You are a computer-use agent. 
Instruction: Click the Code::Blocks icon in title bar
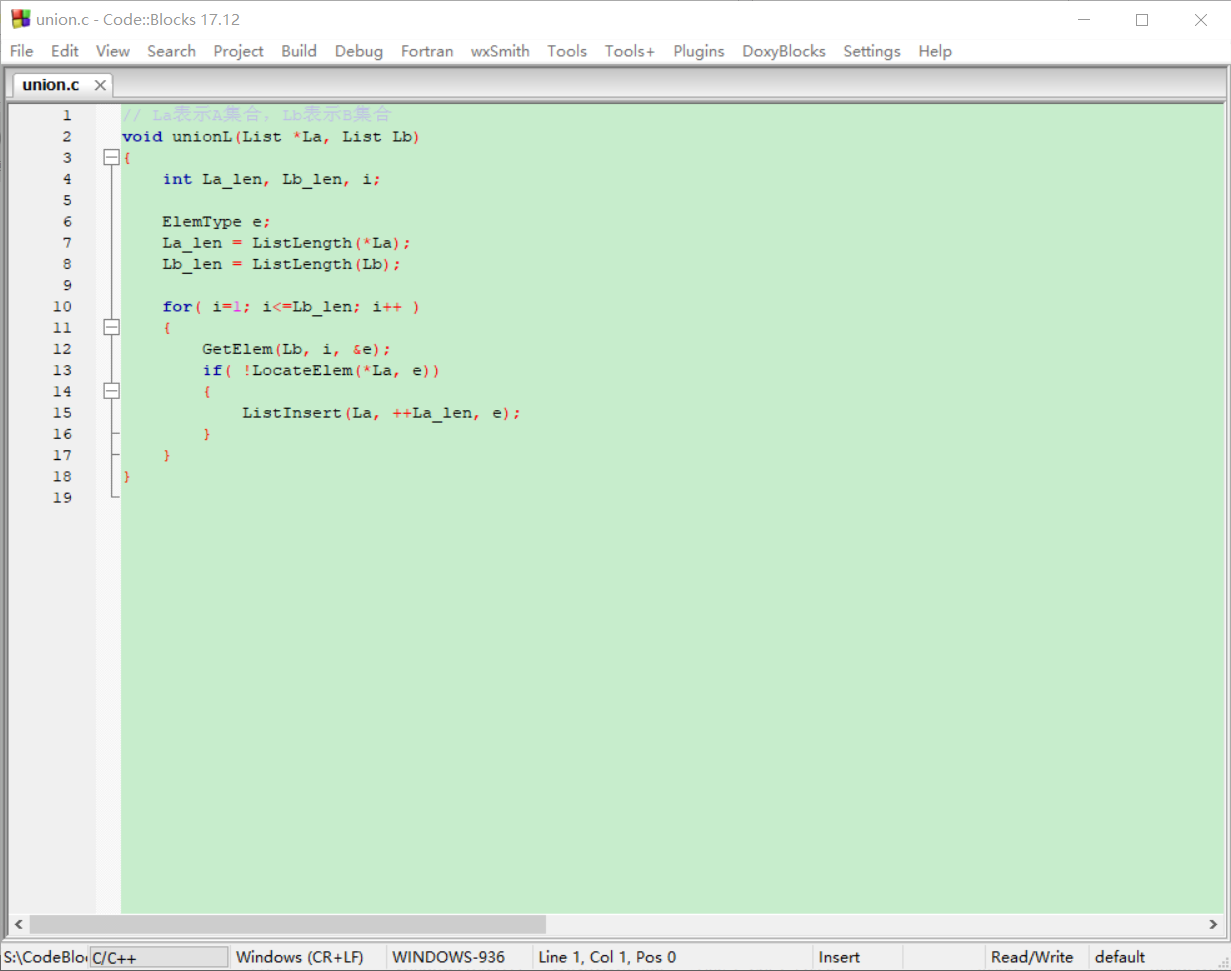coord(20,19)
